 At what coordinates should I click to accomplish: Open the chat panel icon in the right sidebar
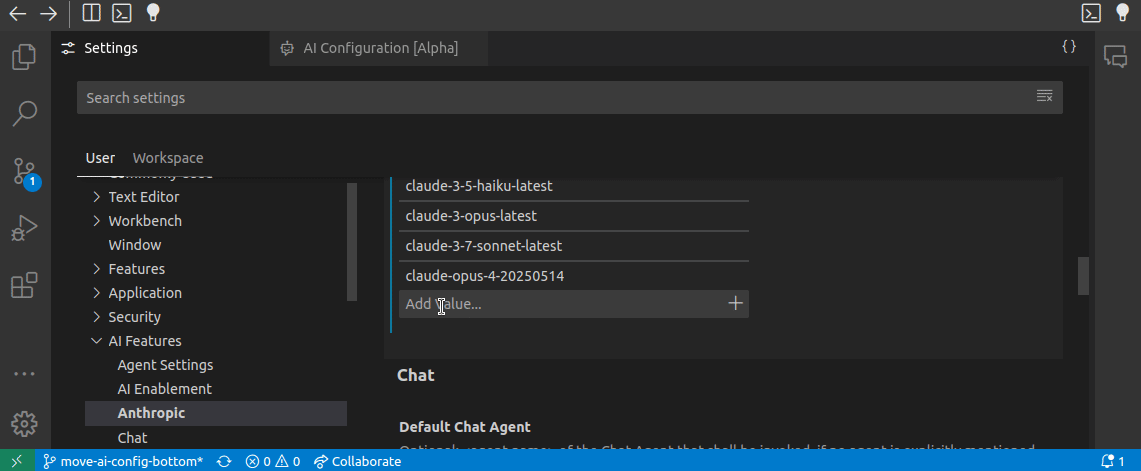point(1115,57)
